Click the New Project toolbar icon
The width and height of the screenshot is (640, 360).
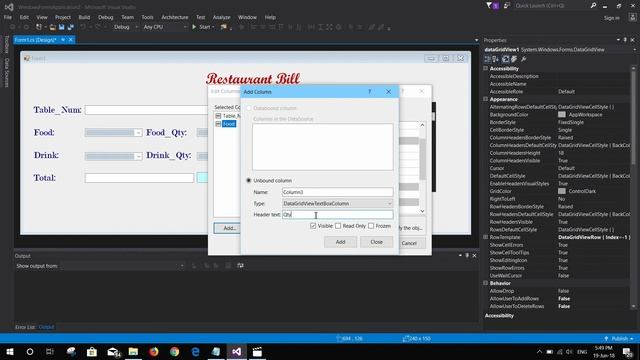click(x=39, y=27)
